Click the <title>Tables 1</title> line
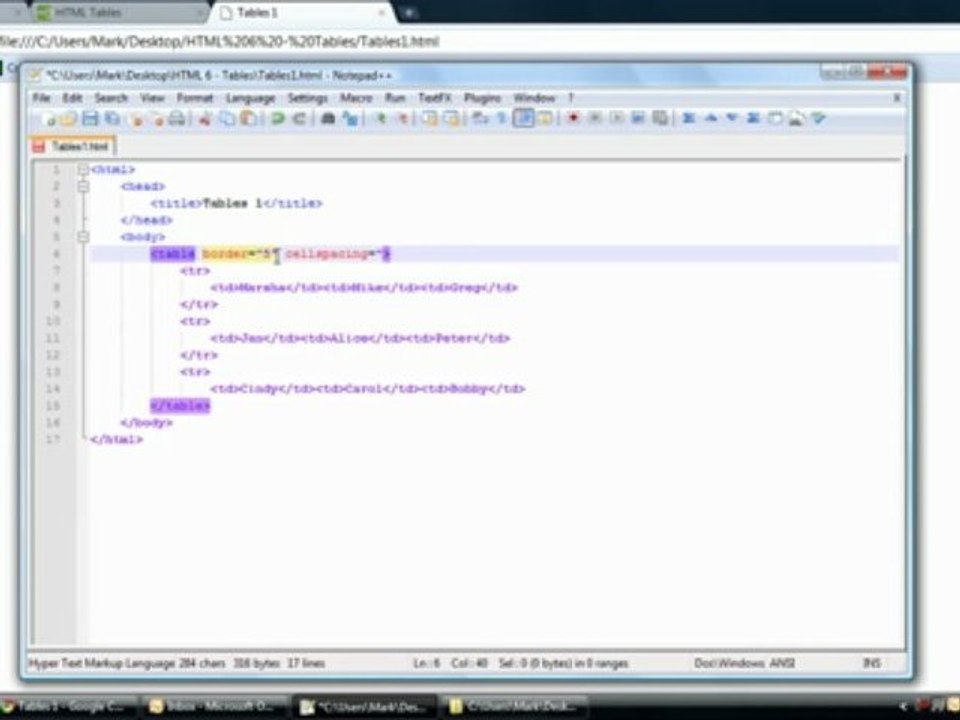The image size is (960, 720). 236,203
